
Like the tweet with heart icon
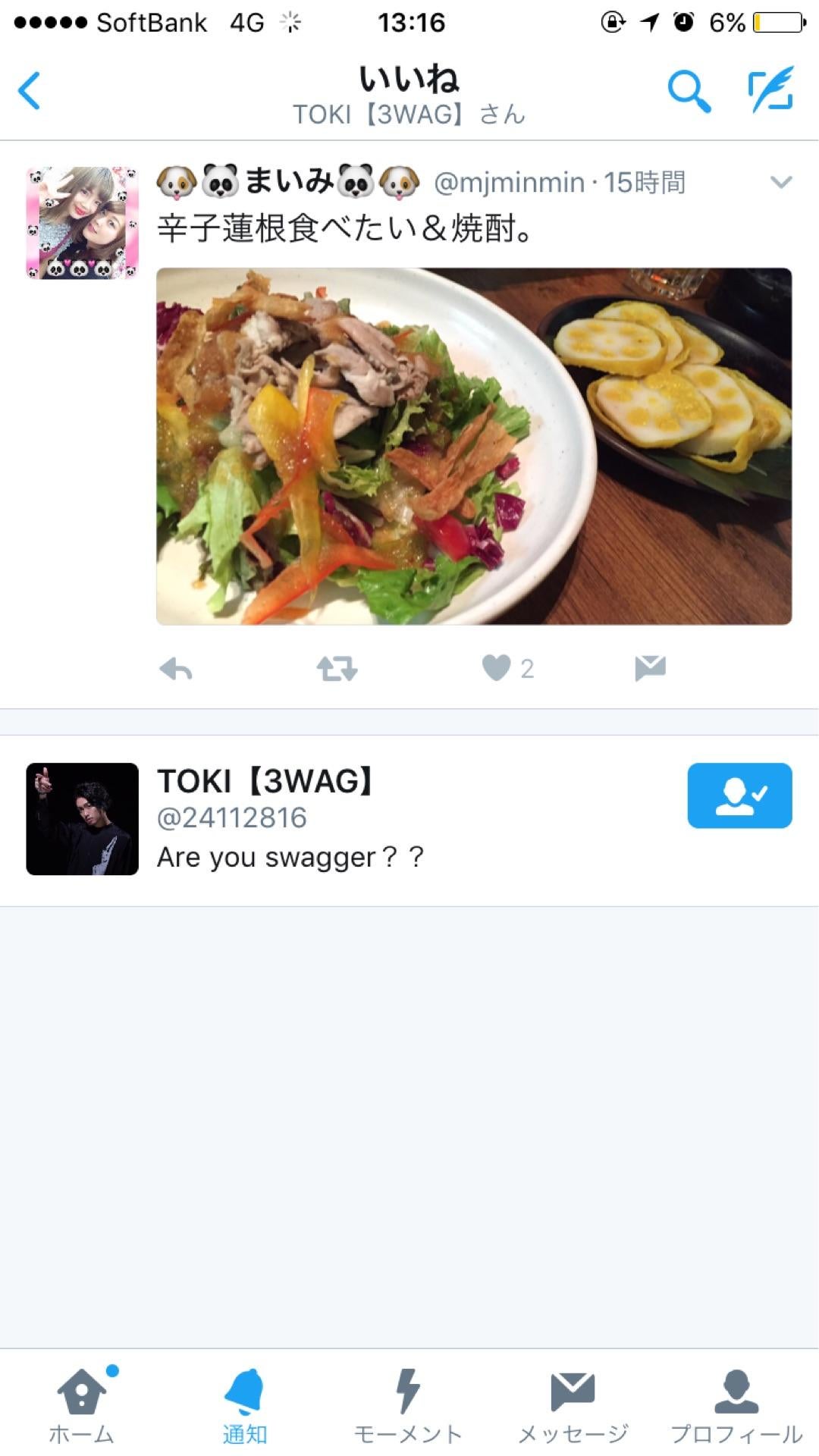(x=497, y=668)
